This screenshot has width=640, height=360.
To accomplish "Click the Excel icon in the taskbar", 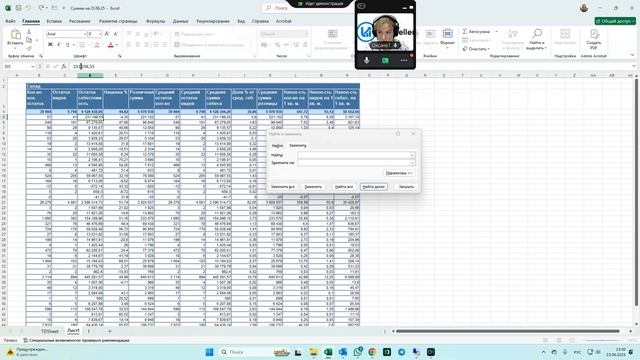I will point(328,352).
